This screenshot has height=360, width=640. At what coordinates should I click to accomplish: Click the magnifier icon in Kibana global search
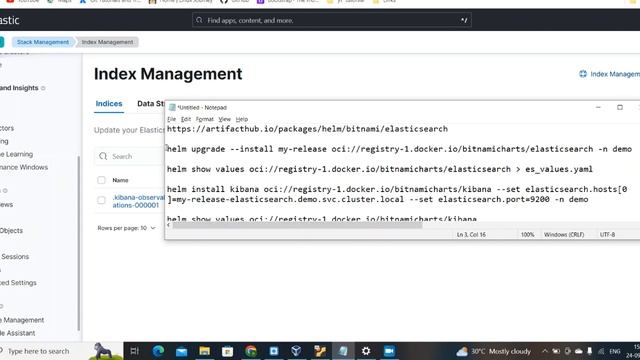(x=199, y=20)
